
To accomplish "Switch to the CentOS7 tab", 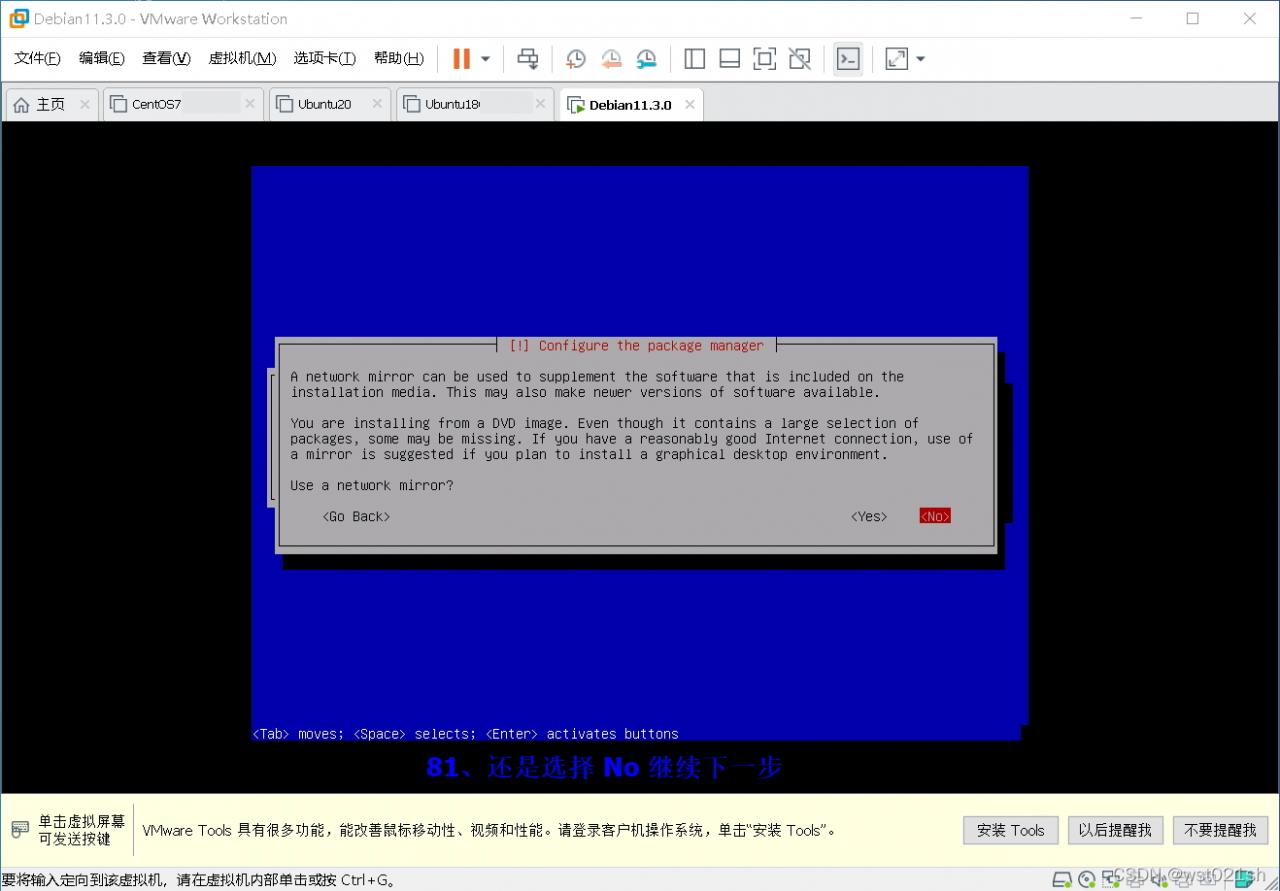I will 184,104.
